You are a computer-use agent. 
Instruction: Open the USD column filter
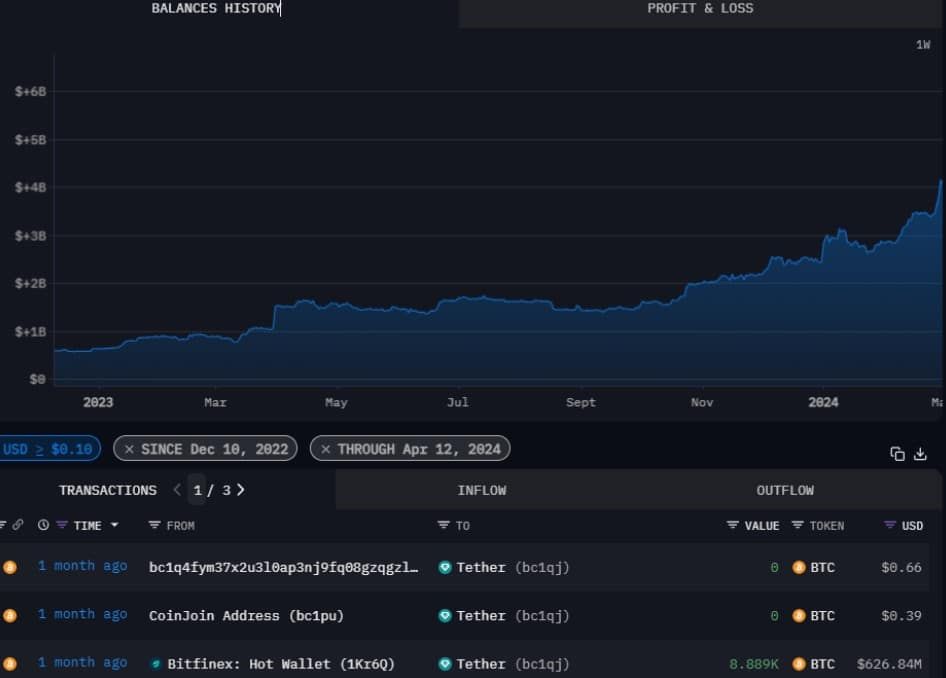[x=890, y=525]
